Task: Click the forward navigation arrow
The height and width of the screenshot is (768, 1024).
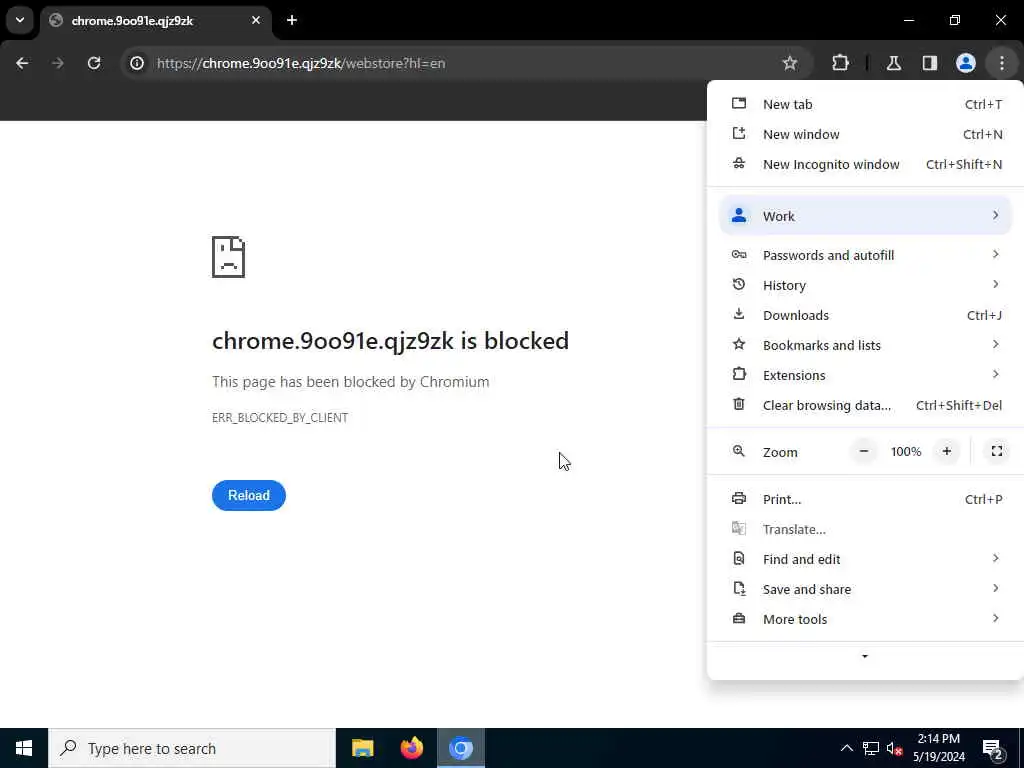Action: [57, 63]
